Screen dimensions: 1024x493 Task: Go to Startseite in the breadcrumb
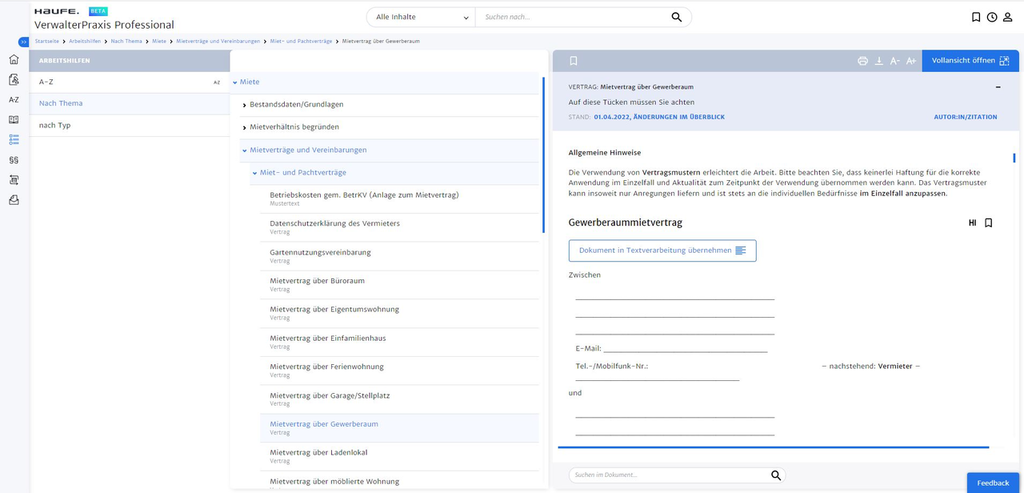(46, 41)
